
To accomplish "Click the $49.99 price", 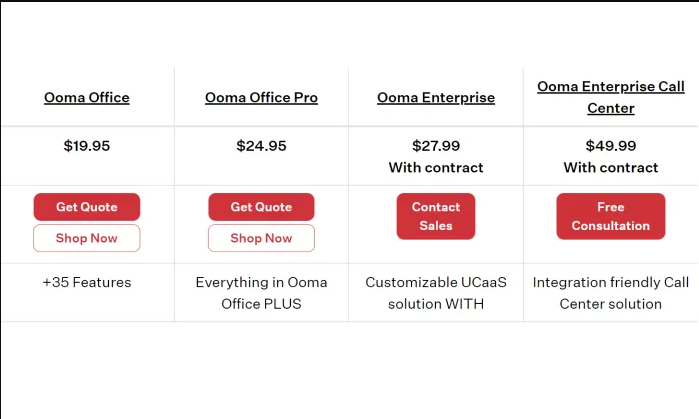I will point(611,146).
